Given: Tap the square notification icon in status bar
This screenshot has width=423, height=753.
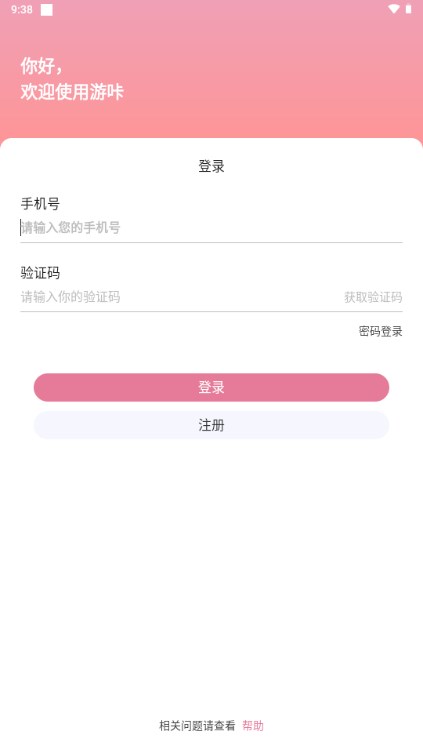Looking at the screenshot, I should tap(47, 10).
